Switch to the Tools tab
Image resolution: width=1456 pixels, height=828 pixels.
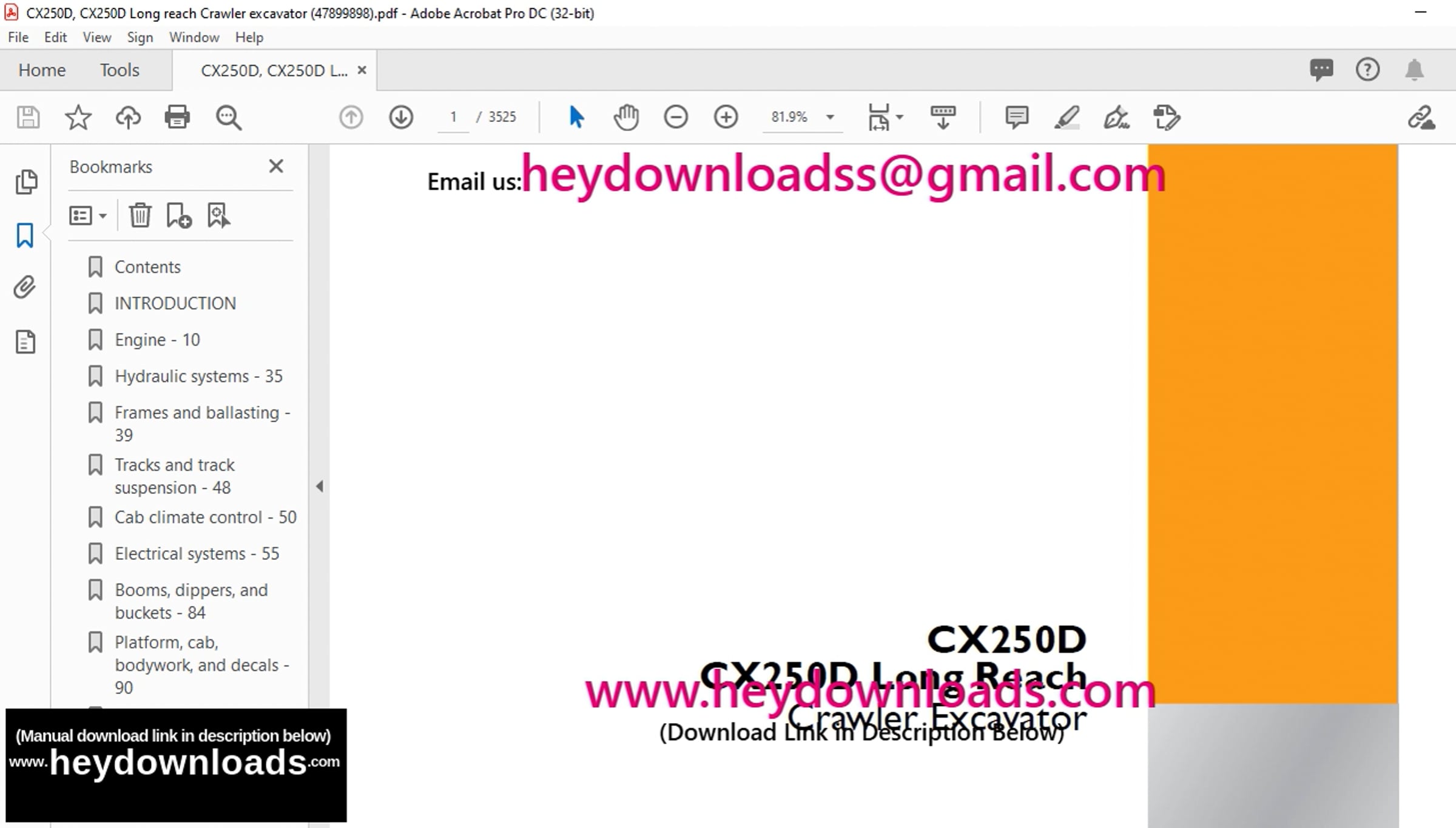click(x=120, y=70)
